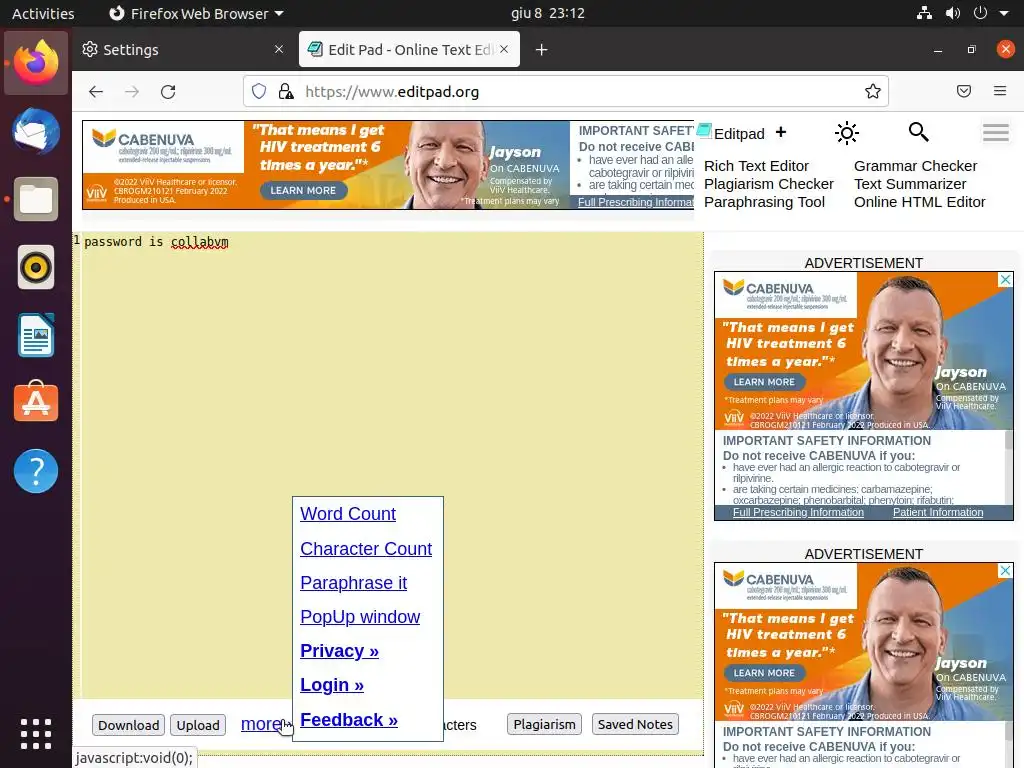Close the Settings tab
Screen dimensions: 1024x768
point(279,49)
